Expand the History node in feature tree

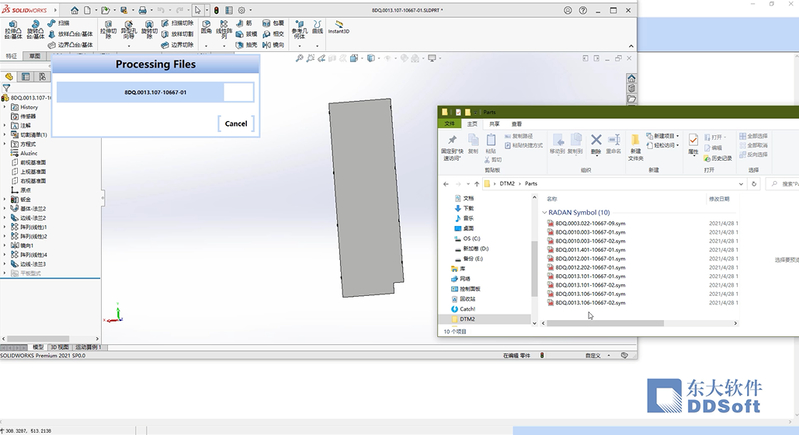[5, 107]
